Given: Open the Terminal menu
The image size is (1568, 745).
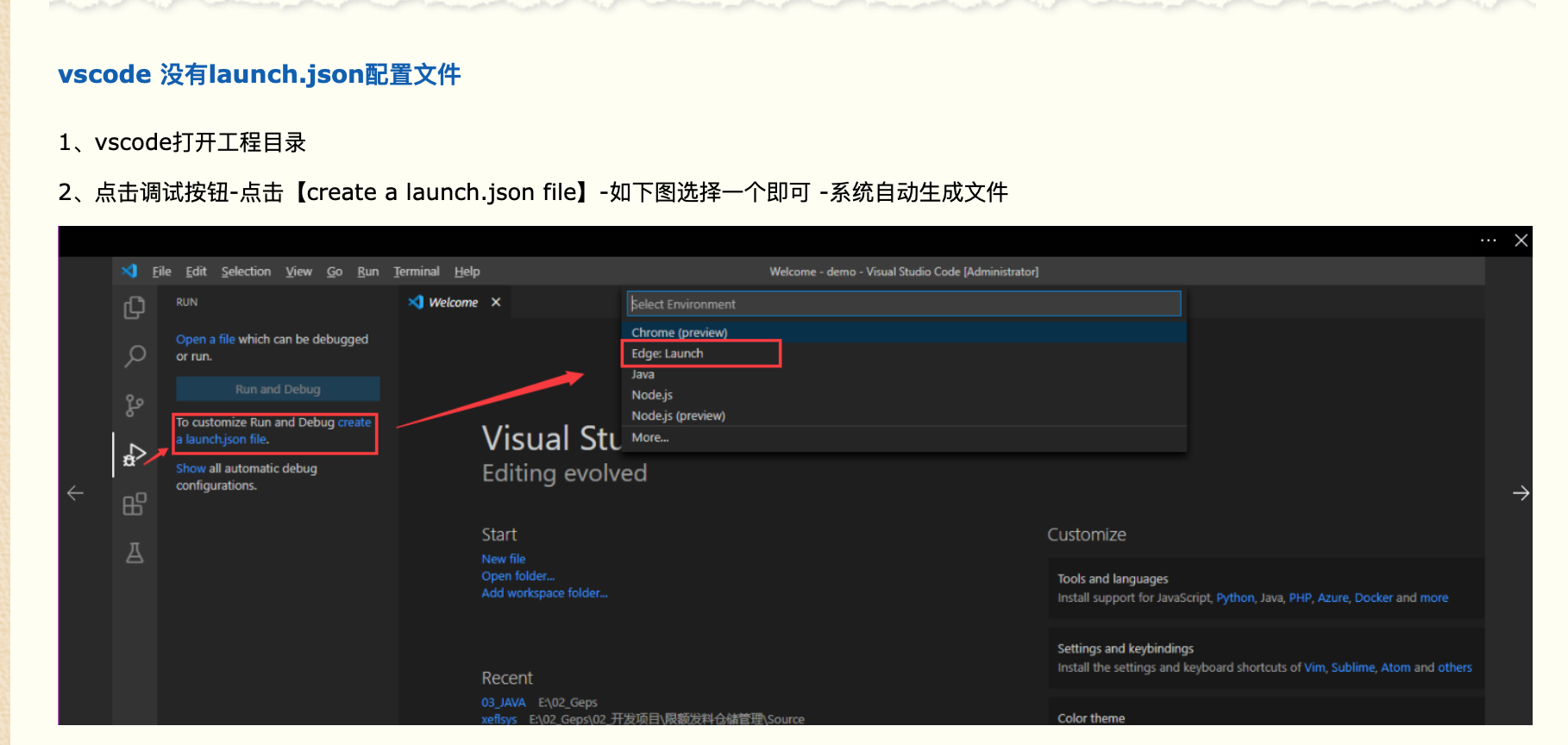Looking at the screenshot, I should click(x=417, y=272).
